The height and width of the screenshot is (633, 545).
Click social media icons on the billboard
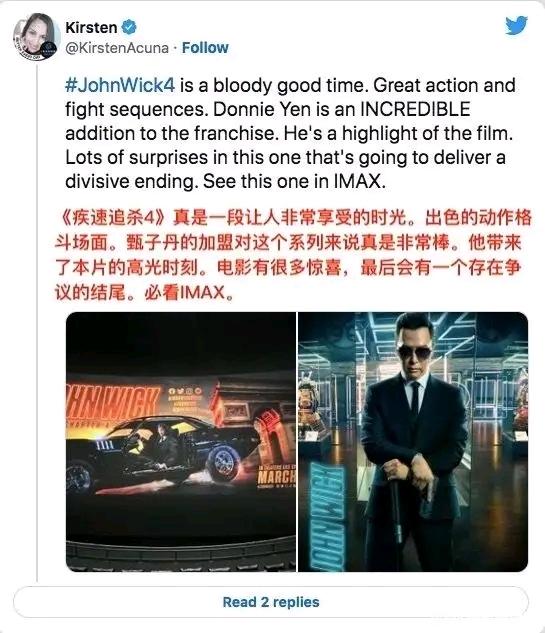point(184,391)
